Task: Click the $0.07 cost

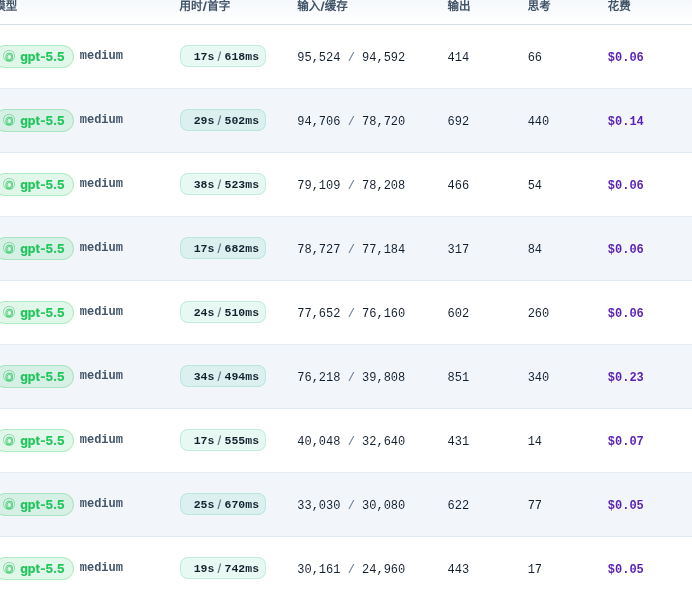Action: click(625, 441)
